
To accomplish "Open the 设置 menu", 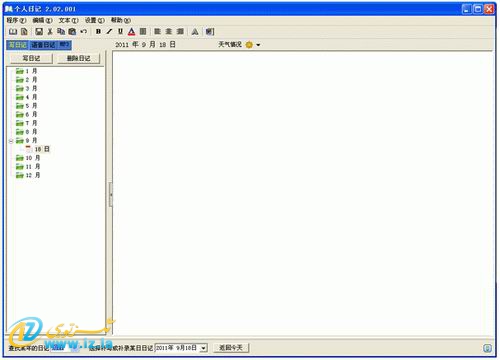I will (x=95, y=21).
